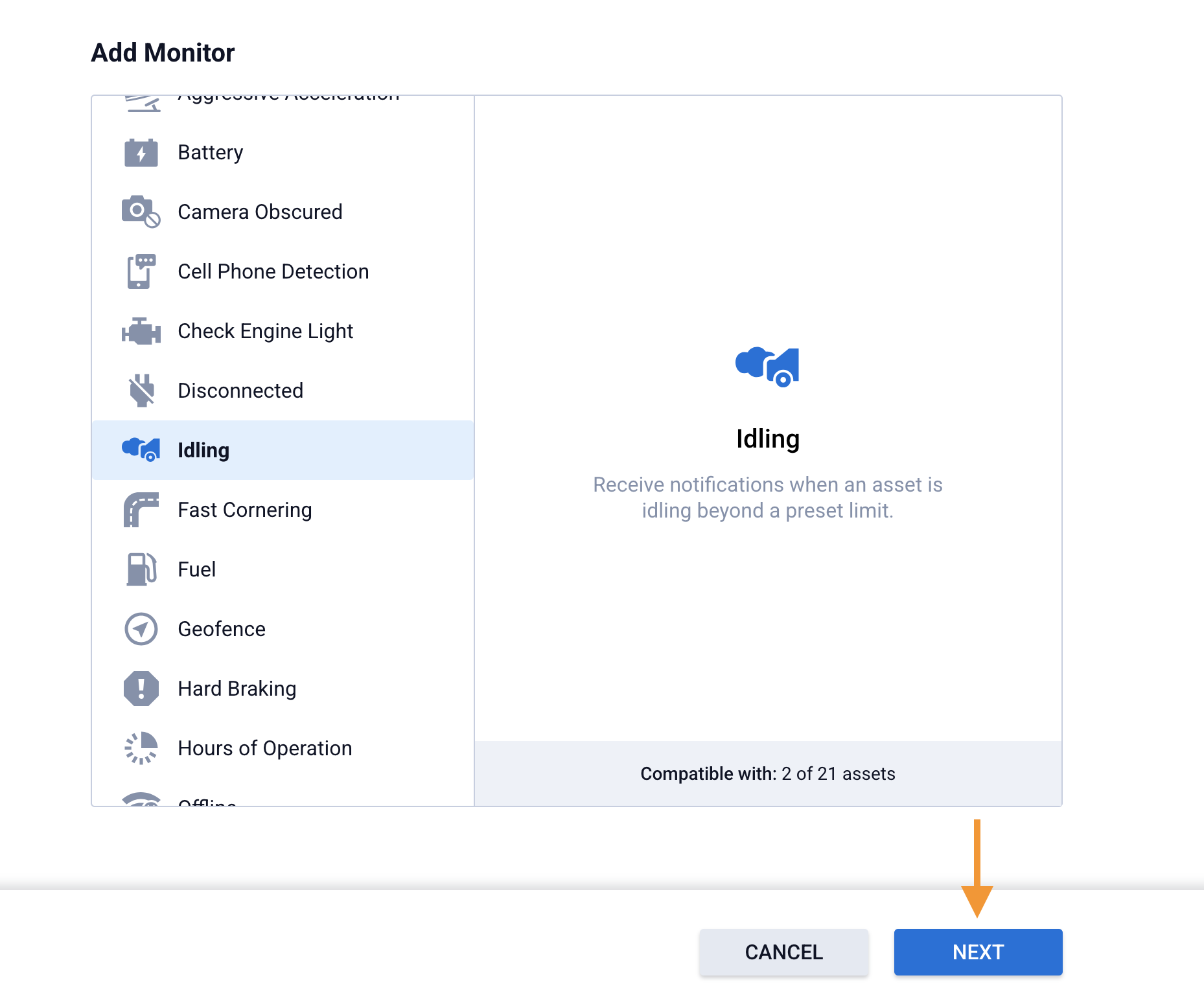Click the Camera Obscured icon
The width and height of the screenshot is (1204, 1004).
[x=141, y=212]
